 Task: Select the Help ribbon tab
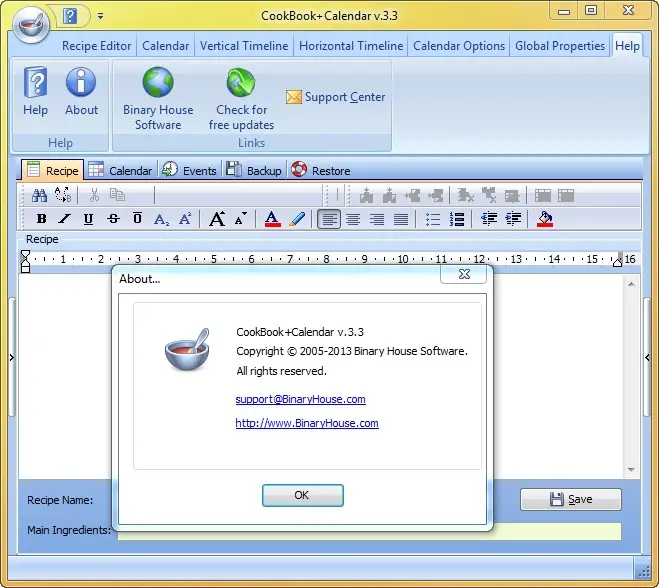627,46
